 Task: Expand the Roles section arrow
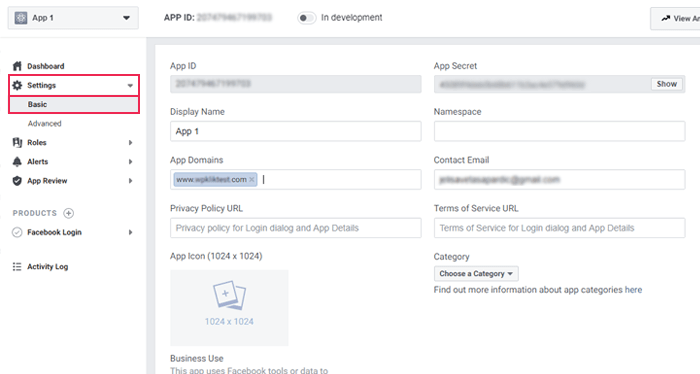(130, 143)
